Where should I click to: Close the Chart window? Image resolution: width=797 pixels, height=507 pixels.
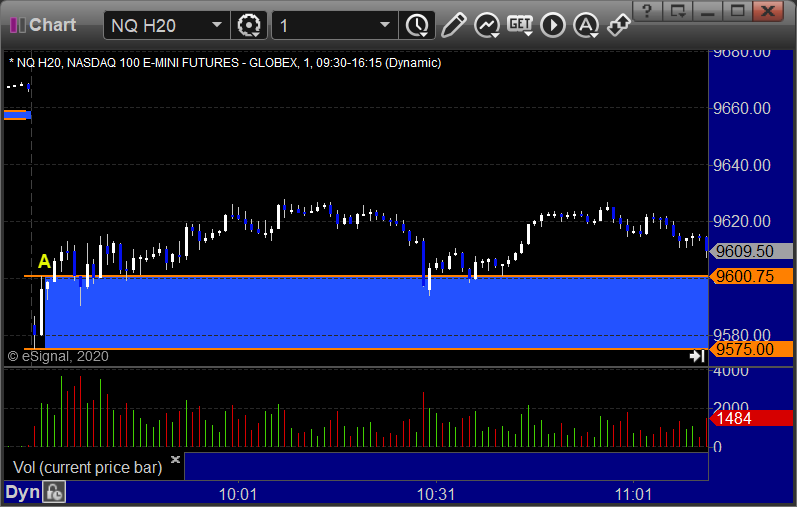(x=768, y=11)
